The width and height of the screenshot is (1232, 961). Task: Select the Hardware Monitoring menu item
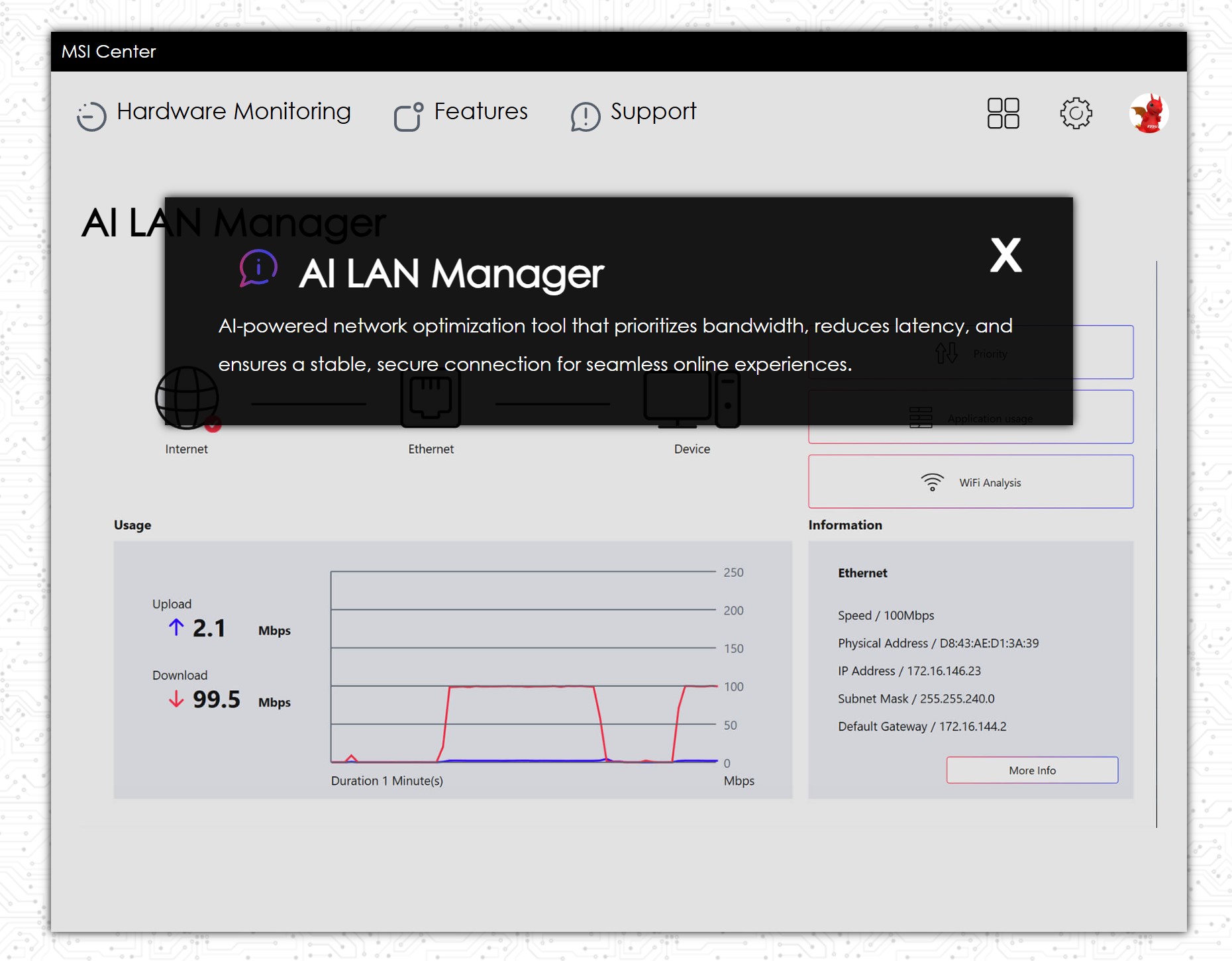tap(233, 112)
